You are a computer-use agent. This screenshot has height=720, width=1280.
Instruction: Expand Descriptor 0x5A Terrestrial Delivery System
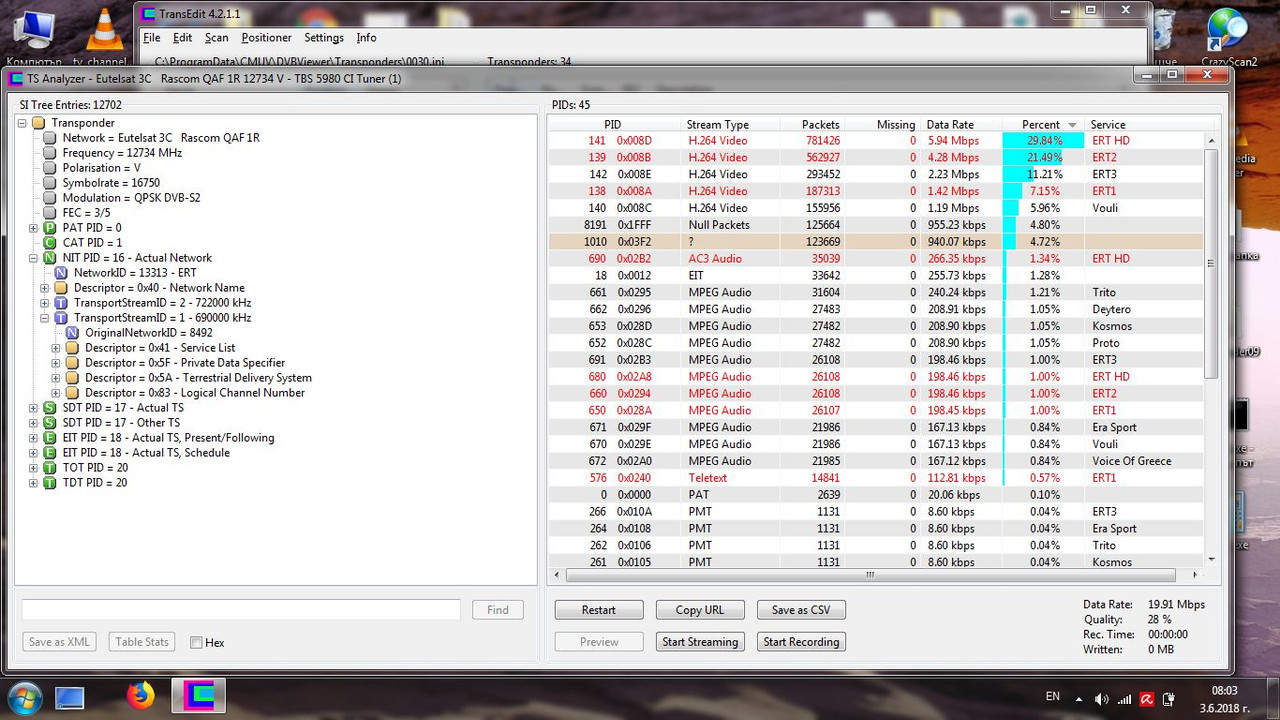pyautogui.click(x=56, y=378)
